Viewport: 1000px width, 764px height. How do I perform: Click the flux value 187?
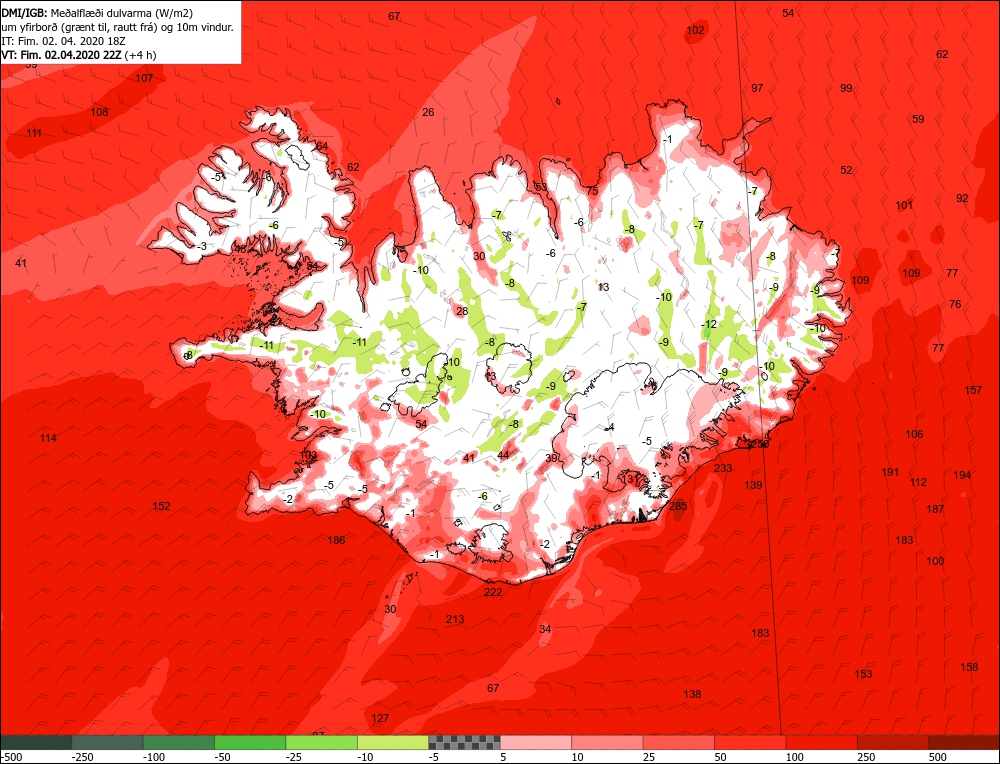pyautogui.click(x=935, y=509)
